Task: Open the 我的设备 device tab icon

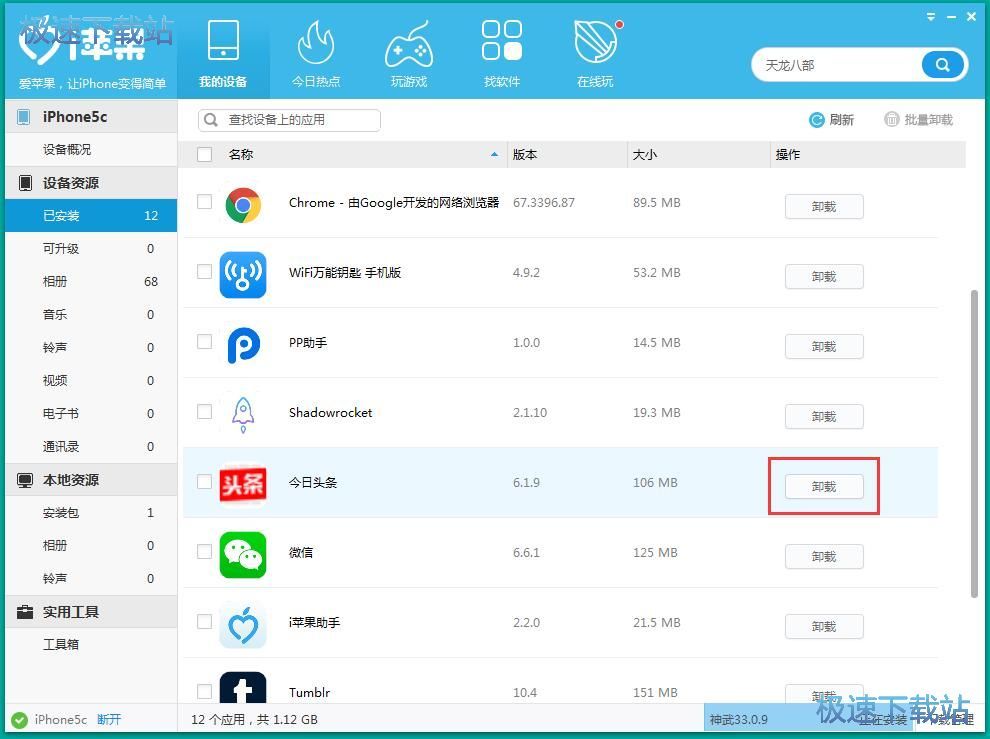Action: 224,40
